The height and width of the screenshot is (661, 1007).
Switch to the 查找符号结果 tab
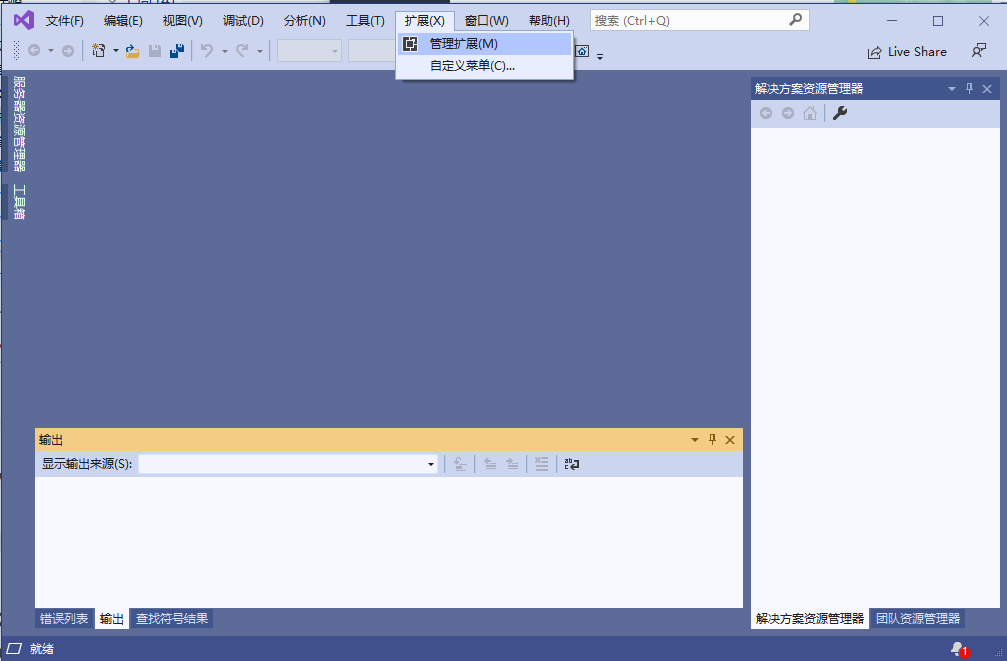coord(172,619)
